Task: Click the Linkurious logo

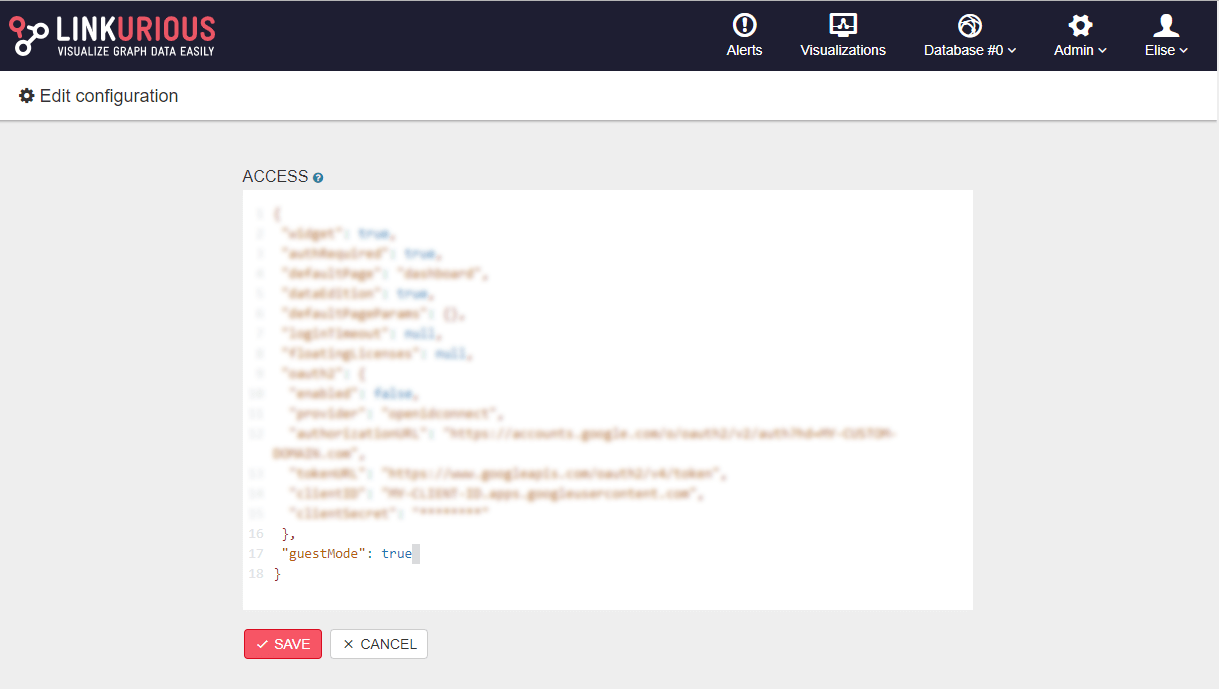Action: [112, 36]
